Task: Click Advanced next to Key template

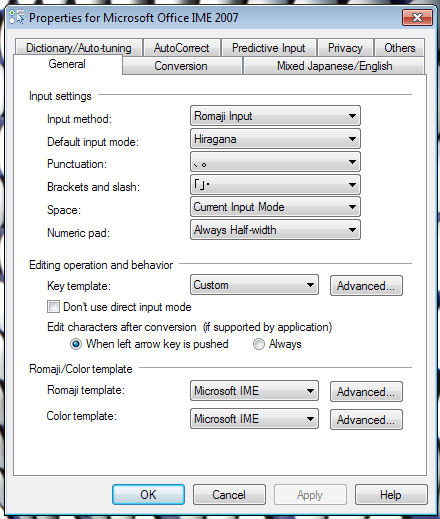Action: coord(366,286)
